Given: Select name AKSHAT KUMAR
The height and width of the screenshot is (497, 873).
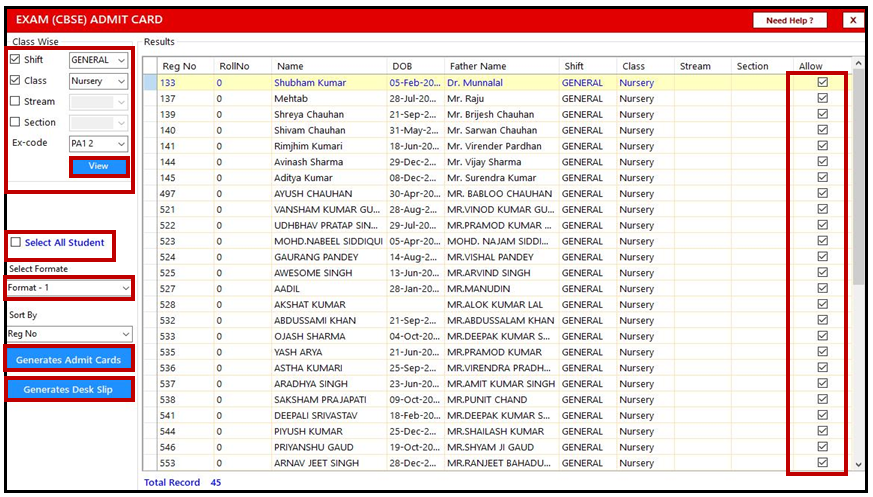Looking at the screenshot, I should point(310,304).
